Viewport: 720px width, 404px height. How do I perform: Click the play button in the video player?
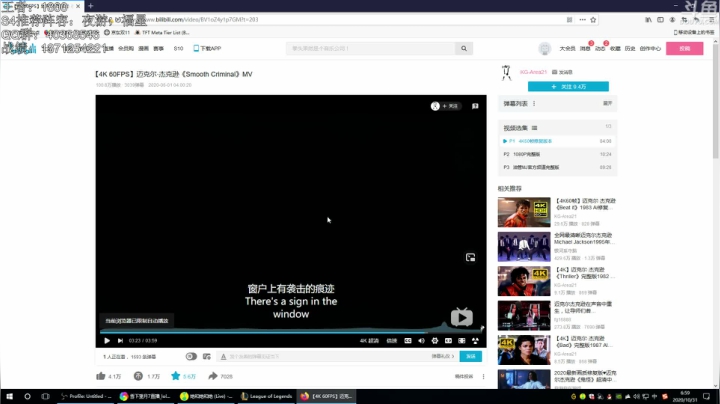[107, 341]
